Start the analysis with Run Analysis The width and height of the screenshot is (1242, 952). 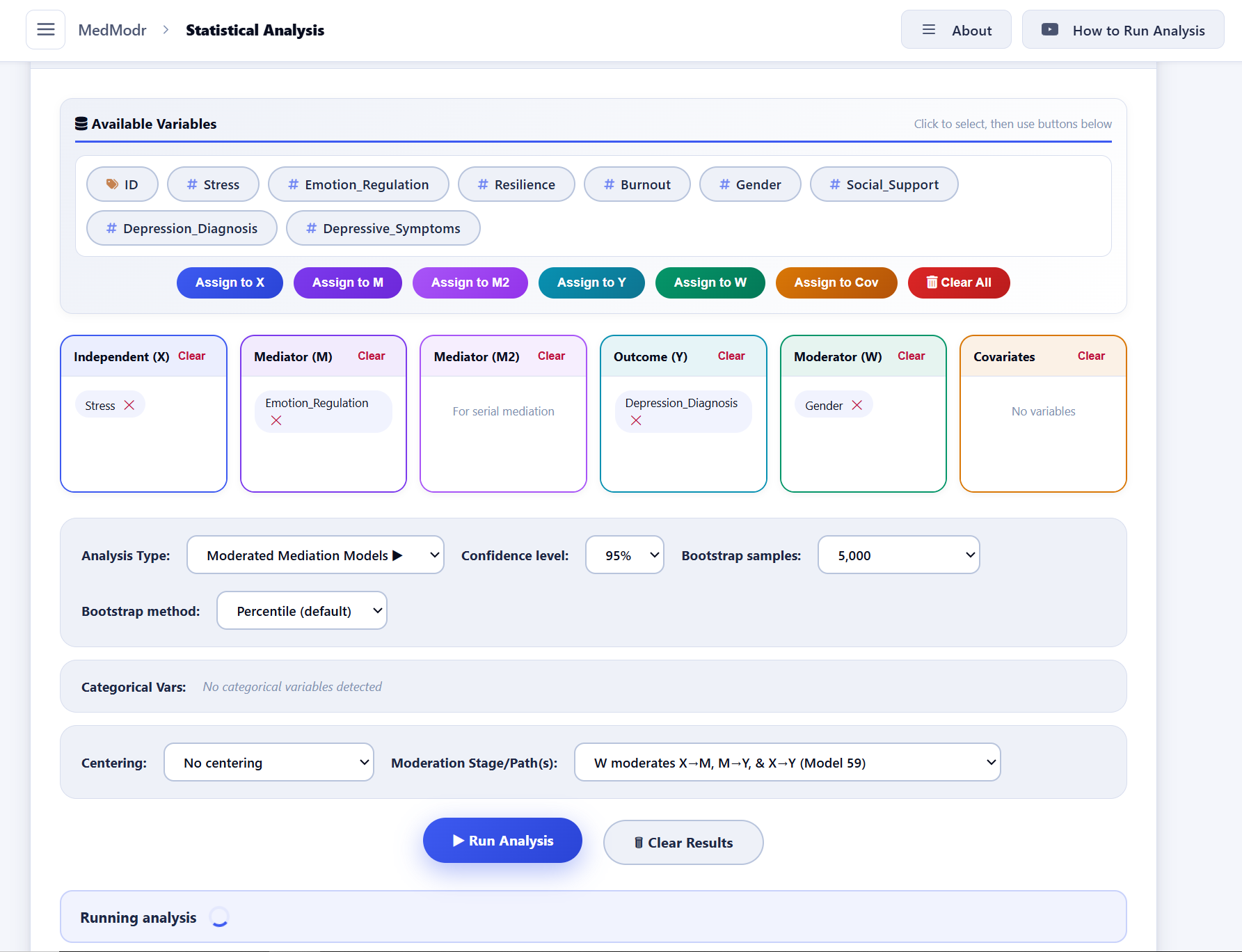pyautogui.click(x=502, y=840)
